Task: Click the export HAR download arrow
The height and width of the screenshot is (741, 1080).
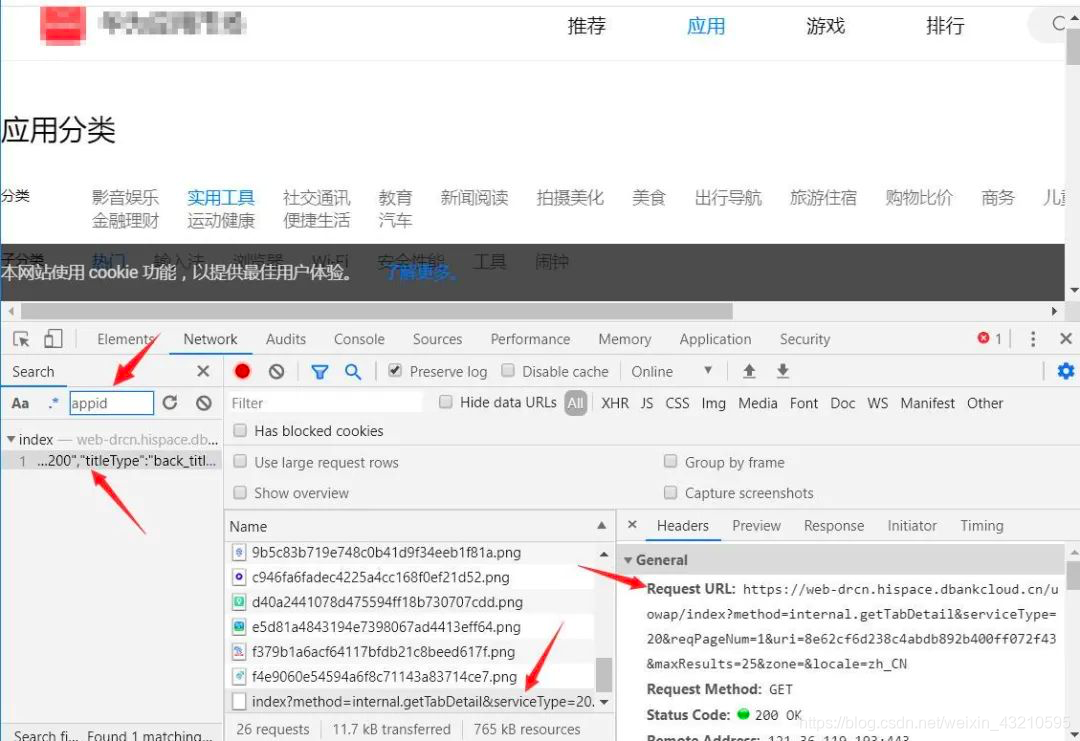Action: [x=782, y=372]
